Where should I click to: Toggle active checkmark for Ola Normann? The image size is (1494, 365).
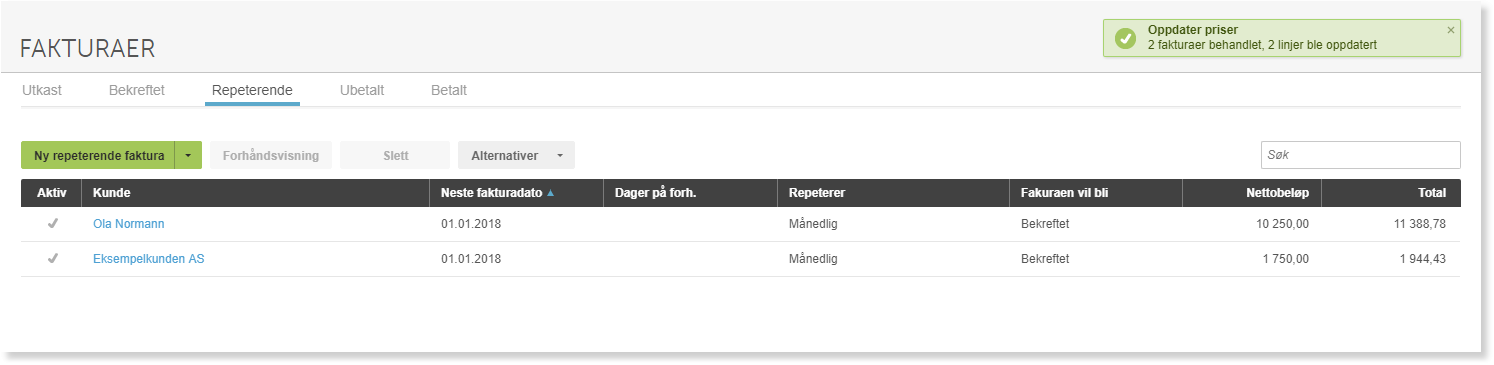coord(52,224)
